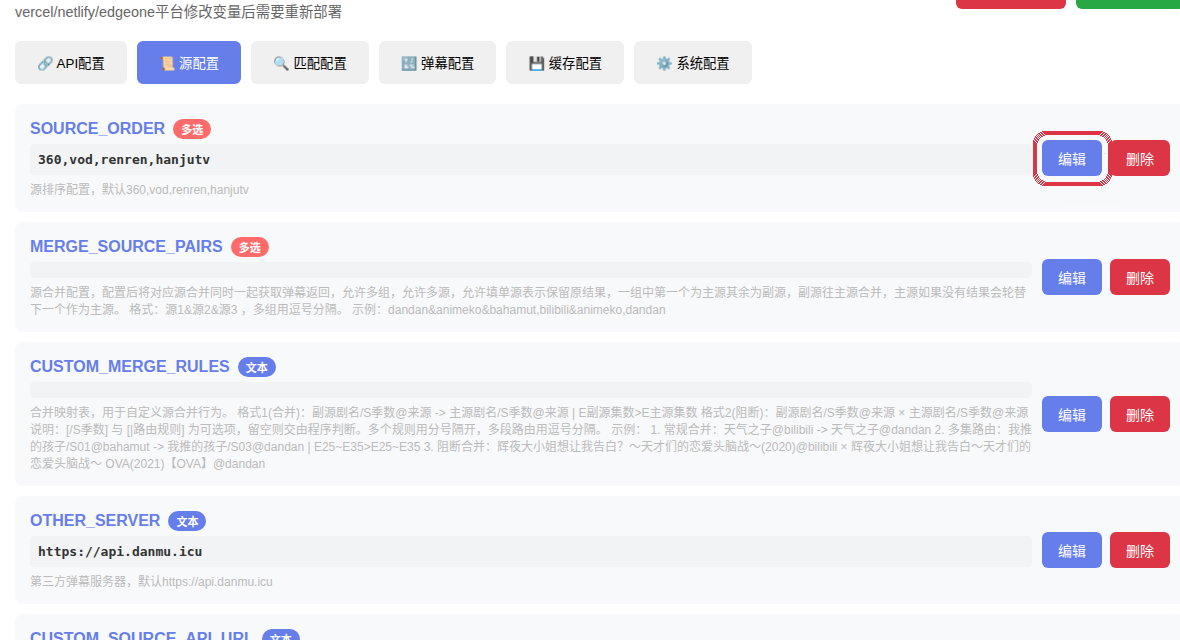Click gear icon on 系统配置 tab

pyautogui.click(x=664, y=63)
